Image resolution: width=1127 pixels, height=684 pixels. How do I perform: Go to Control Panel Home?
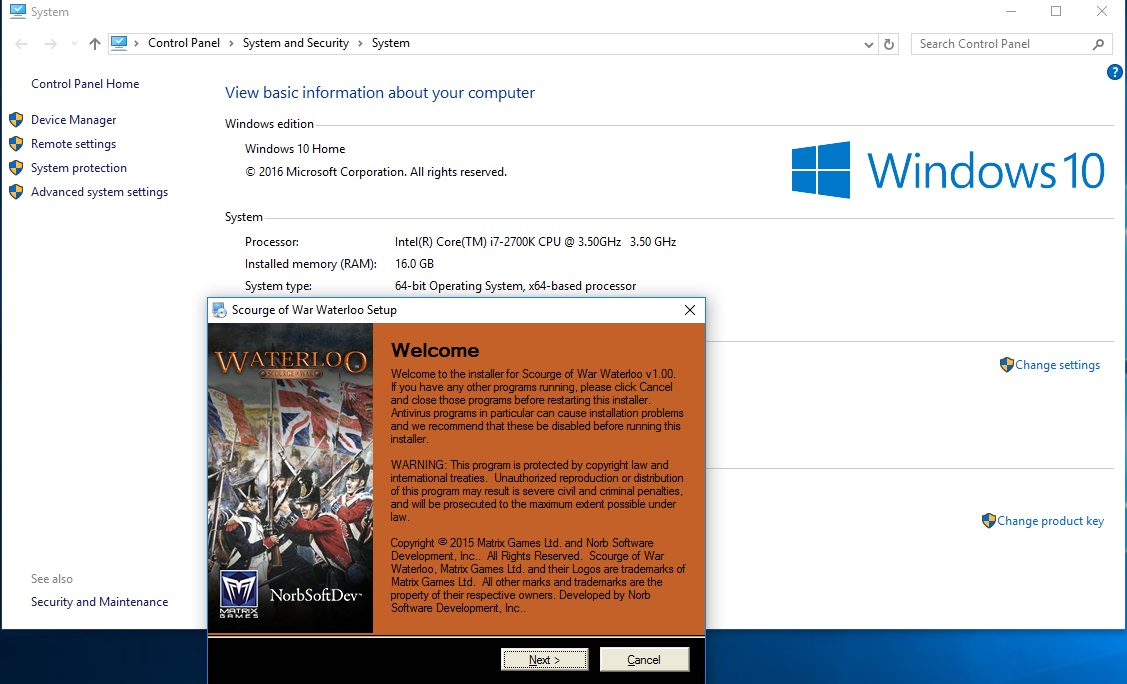pos(85,84)
